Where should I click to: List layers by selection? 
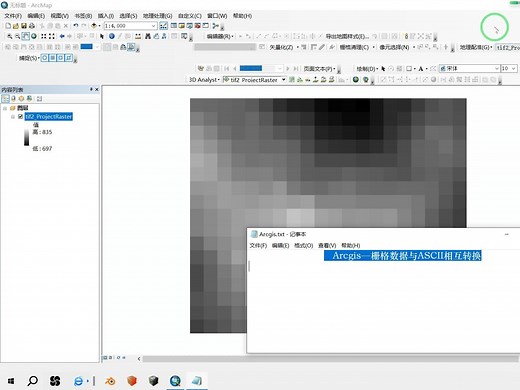[29, 99]
